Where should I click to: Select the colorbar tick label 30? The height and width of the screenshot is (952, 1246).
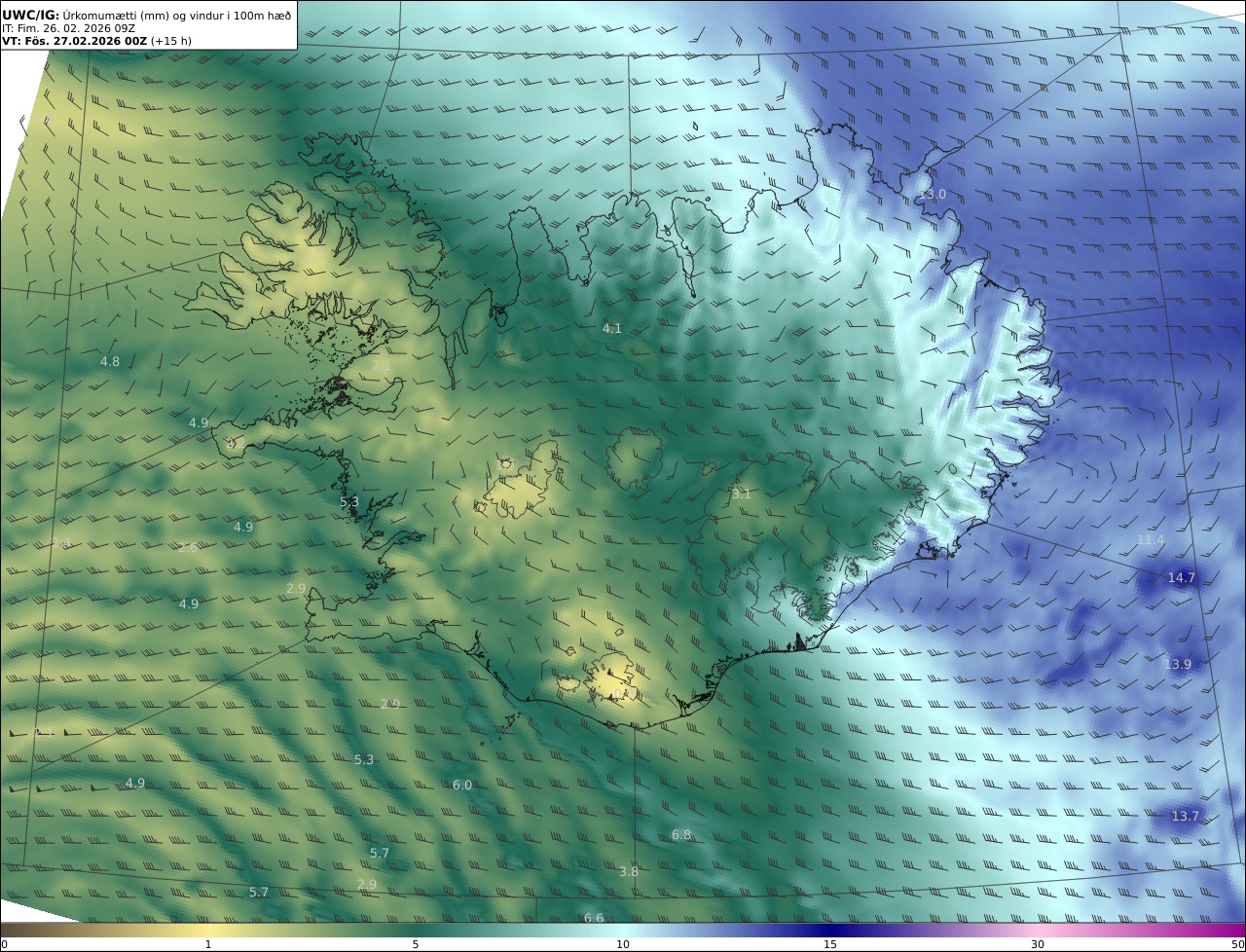coord(1038,944)
